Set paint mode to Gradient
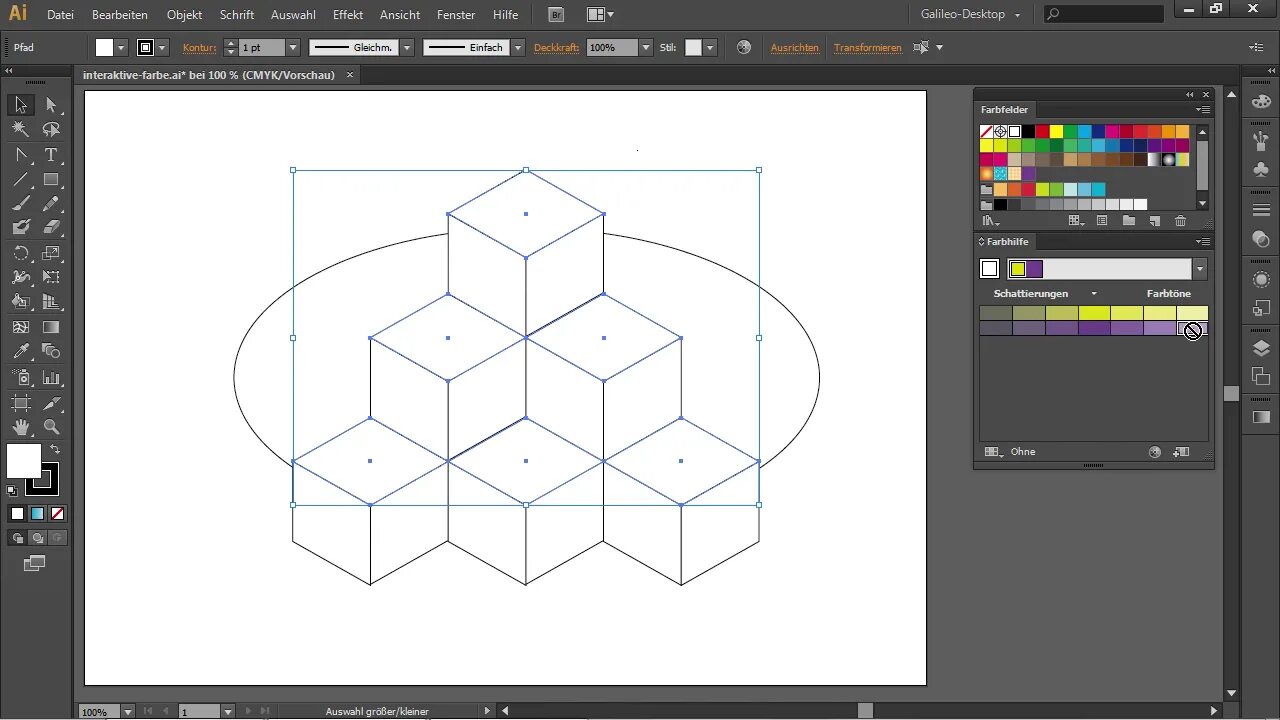1280x720 pixels. tap(37, 514)
